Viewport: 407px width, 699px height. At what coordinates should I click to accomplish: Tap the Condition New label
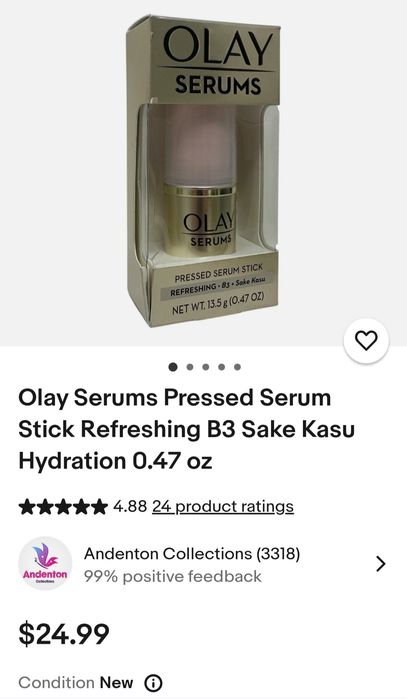point(76,683)
